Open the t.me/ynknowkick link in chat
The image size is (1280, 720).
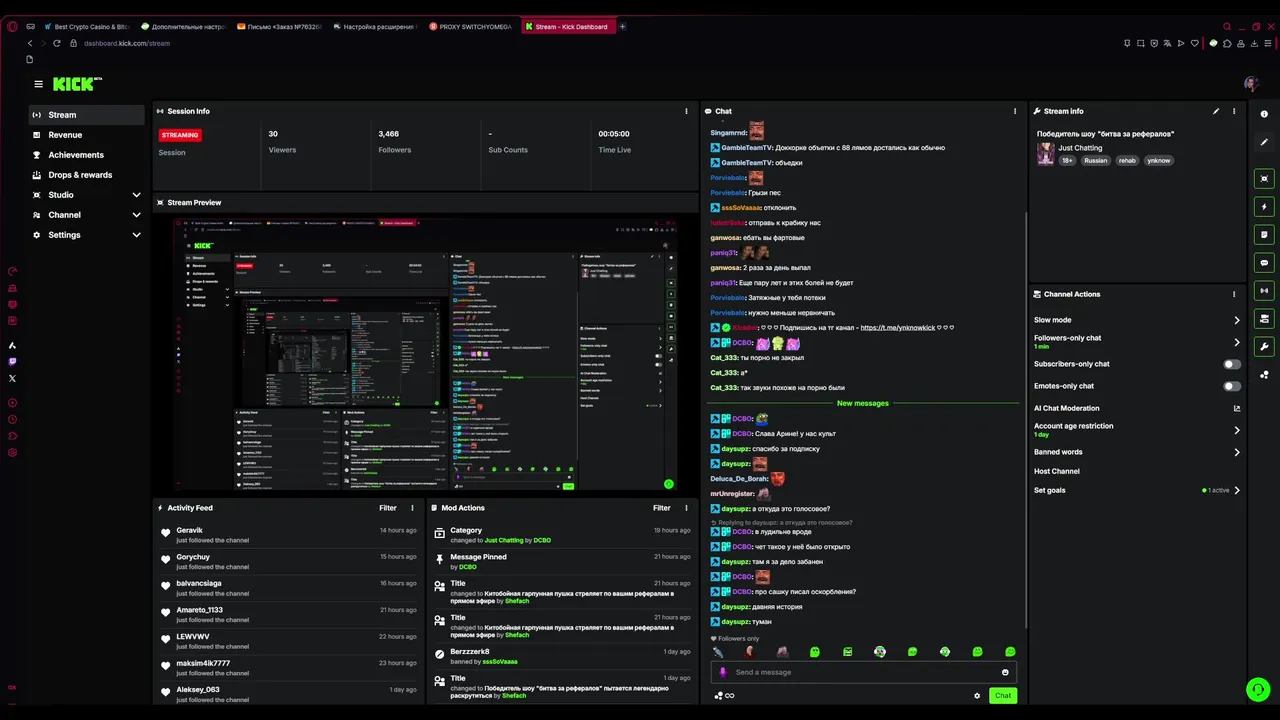898,328
